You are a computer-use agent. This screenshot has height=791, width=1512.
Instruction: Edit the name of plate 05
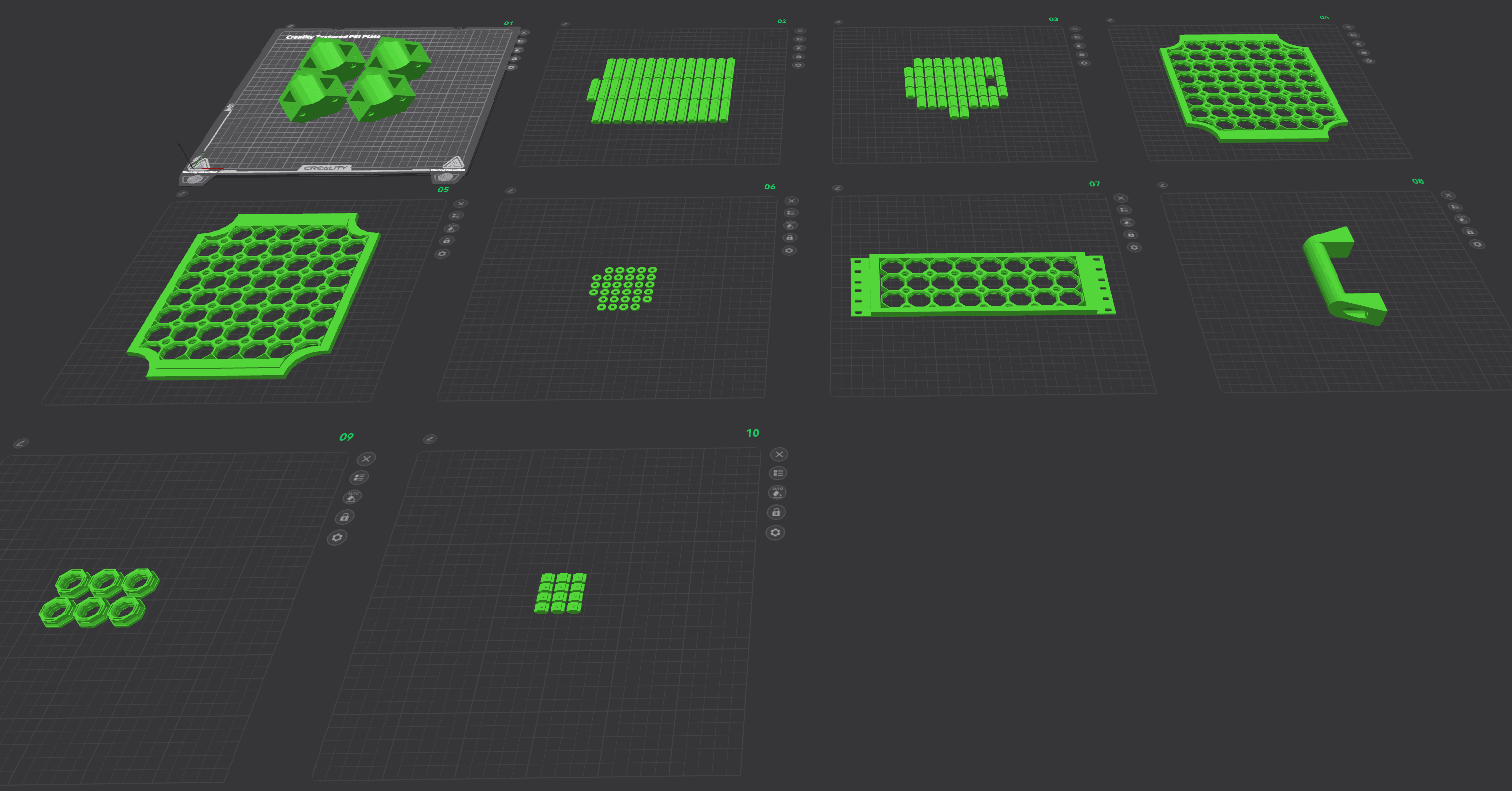point(182,193)
